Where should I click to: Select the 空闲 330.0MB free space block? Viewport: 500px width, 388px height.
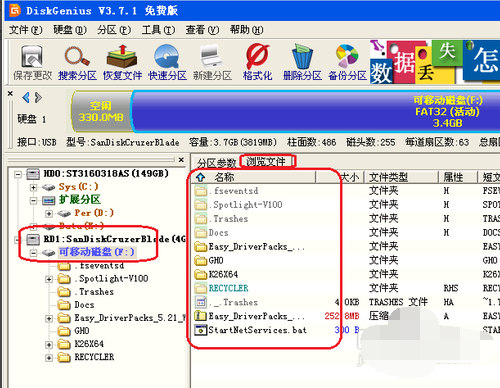coord(101,112)
